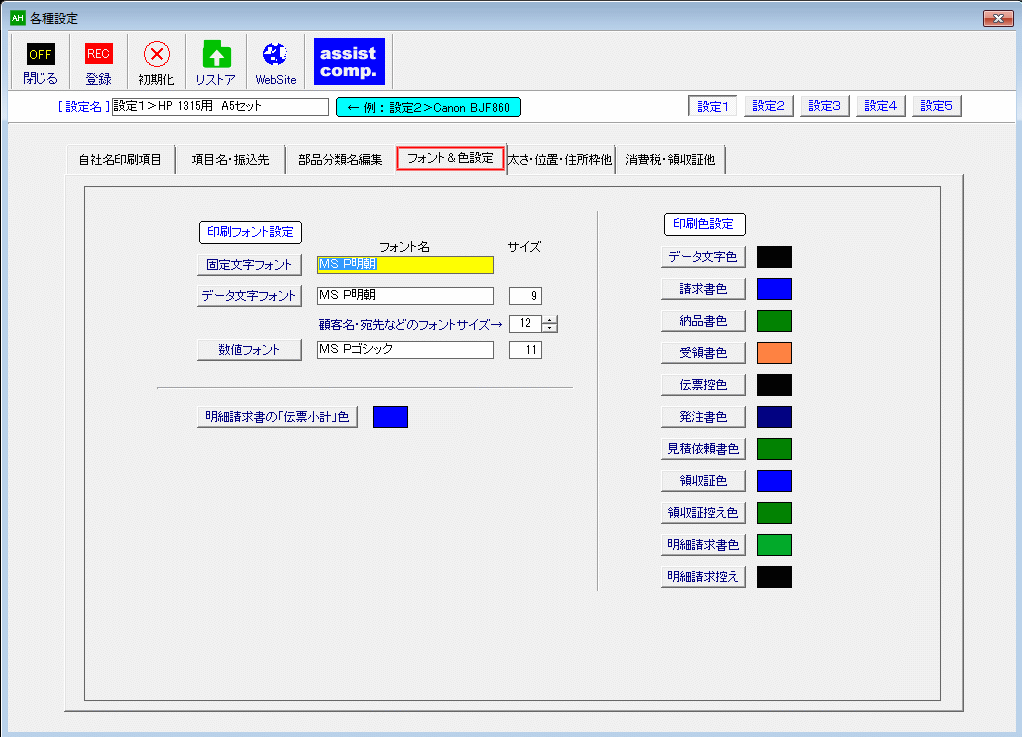Viewport: 1022px width, 737px height.
Task: Click the REC 登録 (register) icon
Action: 98,61
